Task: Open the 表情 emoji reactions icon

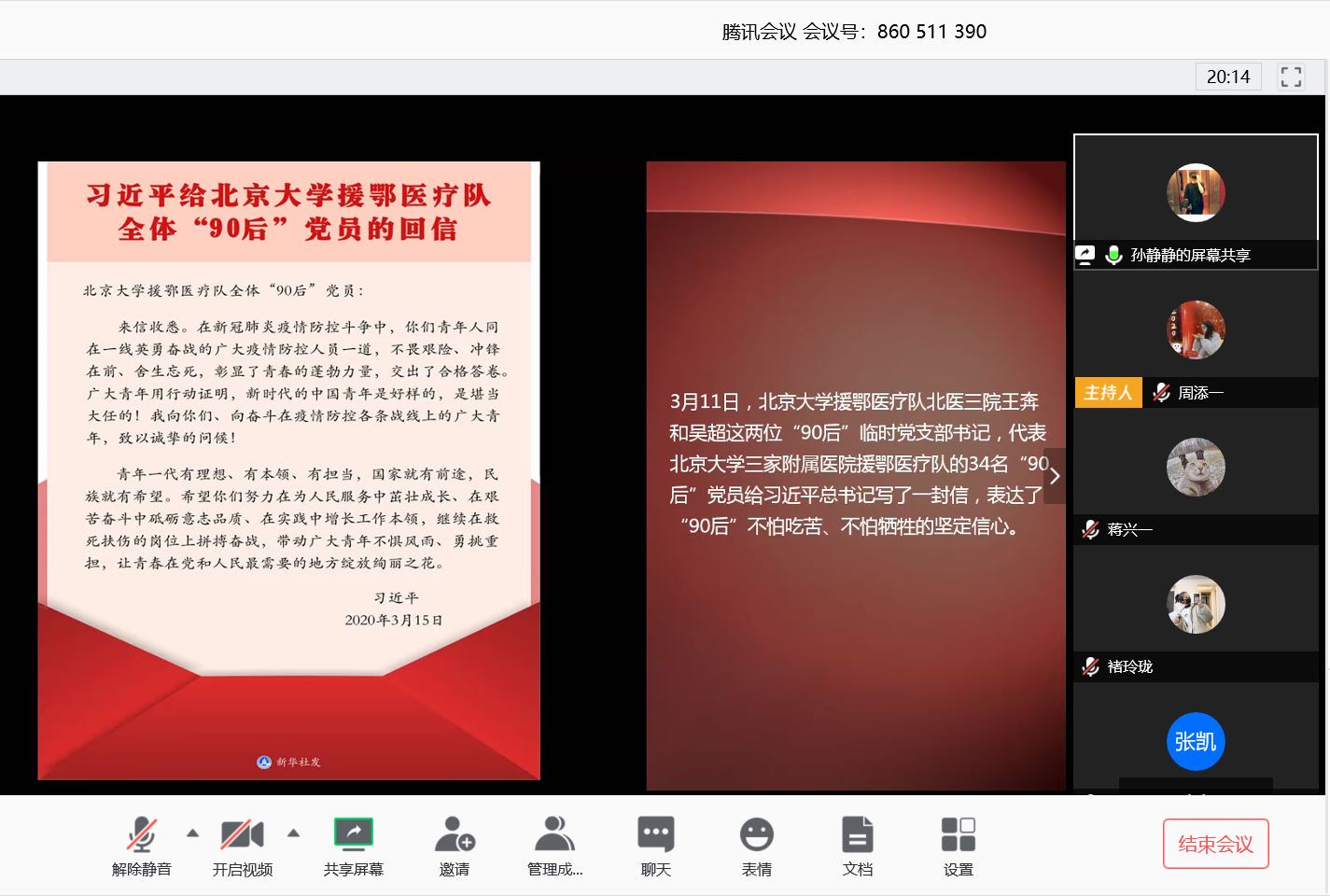Action: tap(756, 833)
